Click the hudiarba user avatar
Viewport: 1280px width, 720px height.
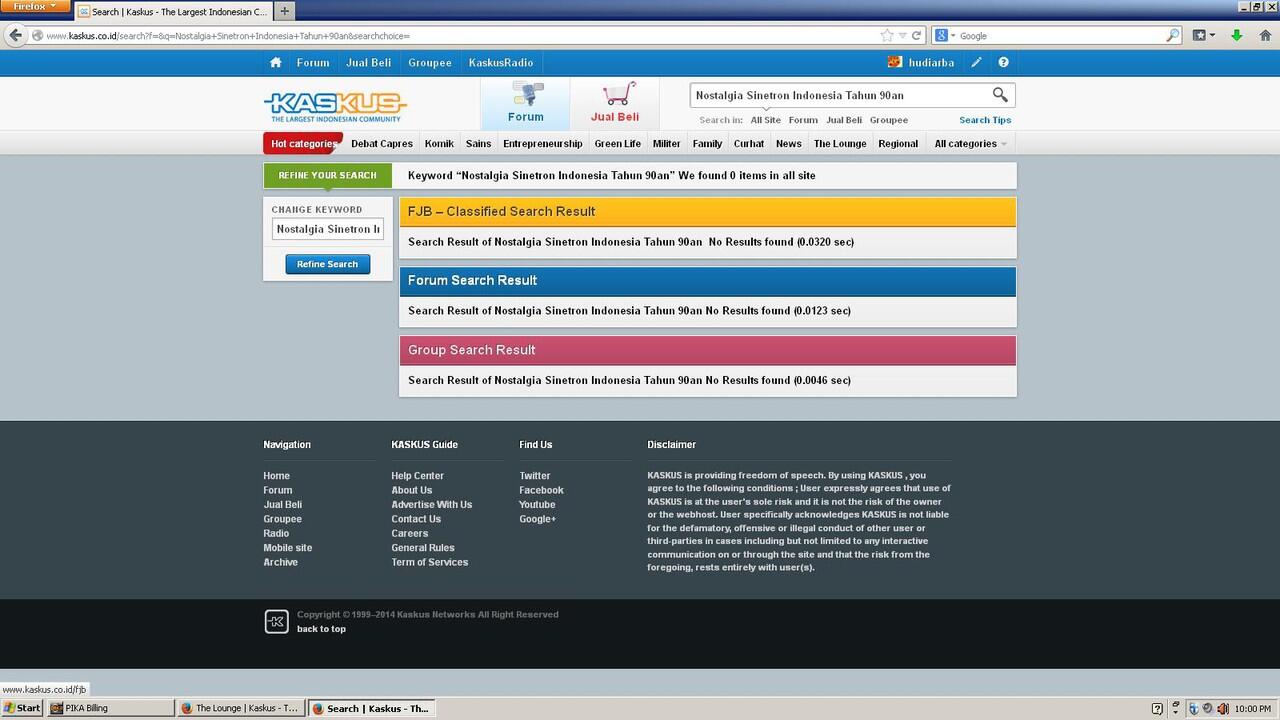click(895, 62)
